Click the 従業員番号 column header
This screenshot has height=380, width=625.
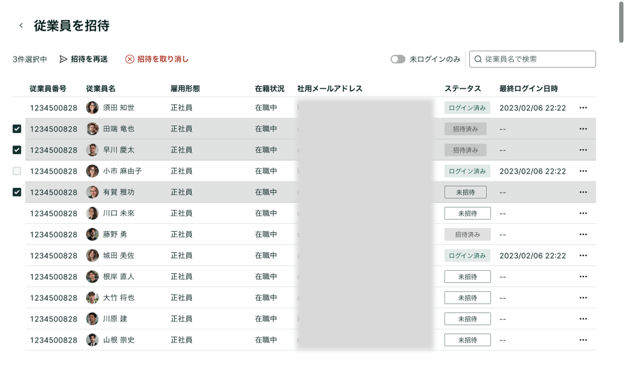[48, 89]
